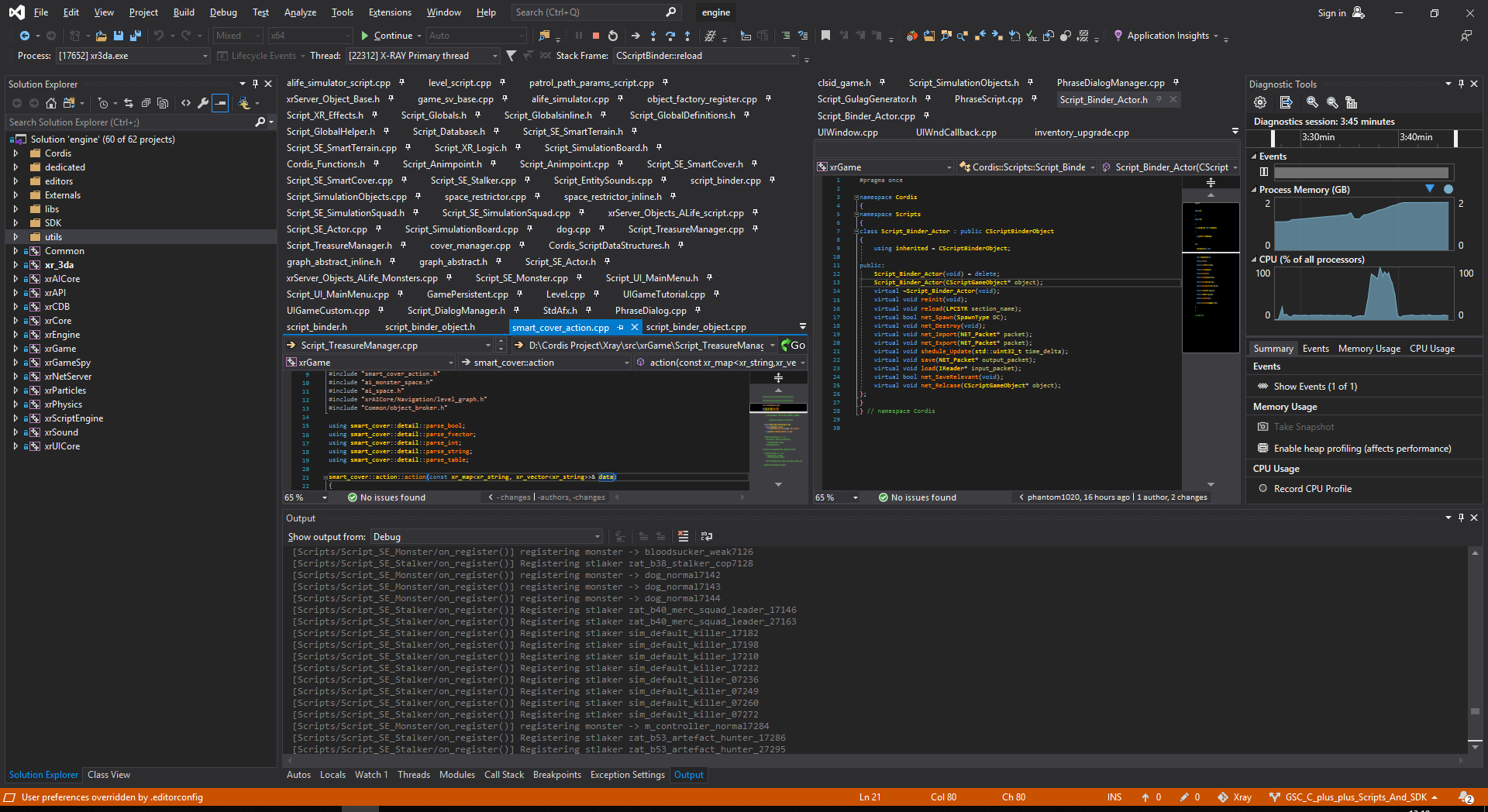
Task: Step Over the current line
Action: click(670, 36)
